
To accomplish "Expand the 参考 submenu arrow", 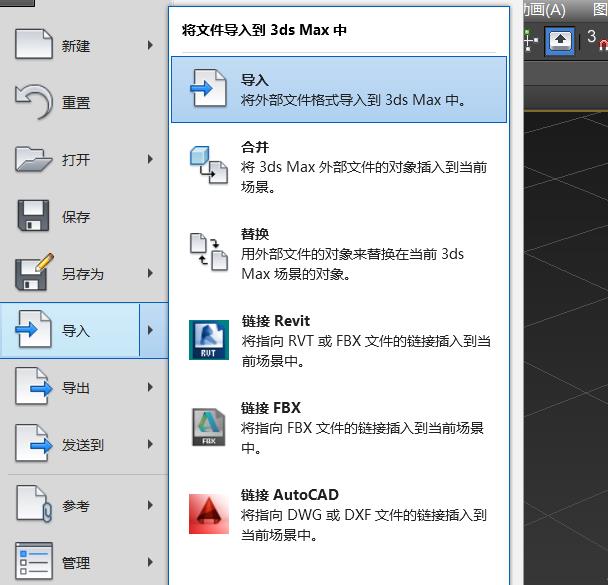I will click(x=150, y=505).
